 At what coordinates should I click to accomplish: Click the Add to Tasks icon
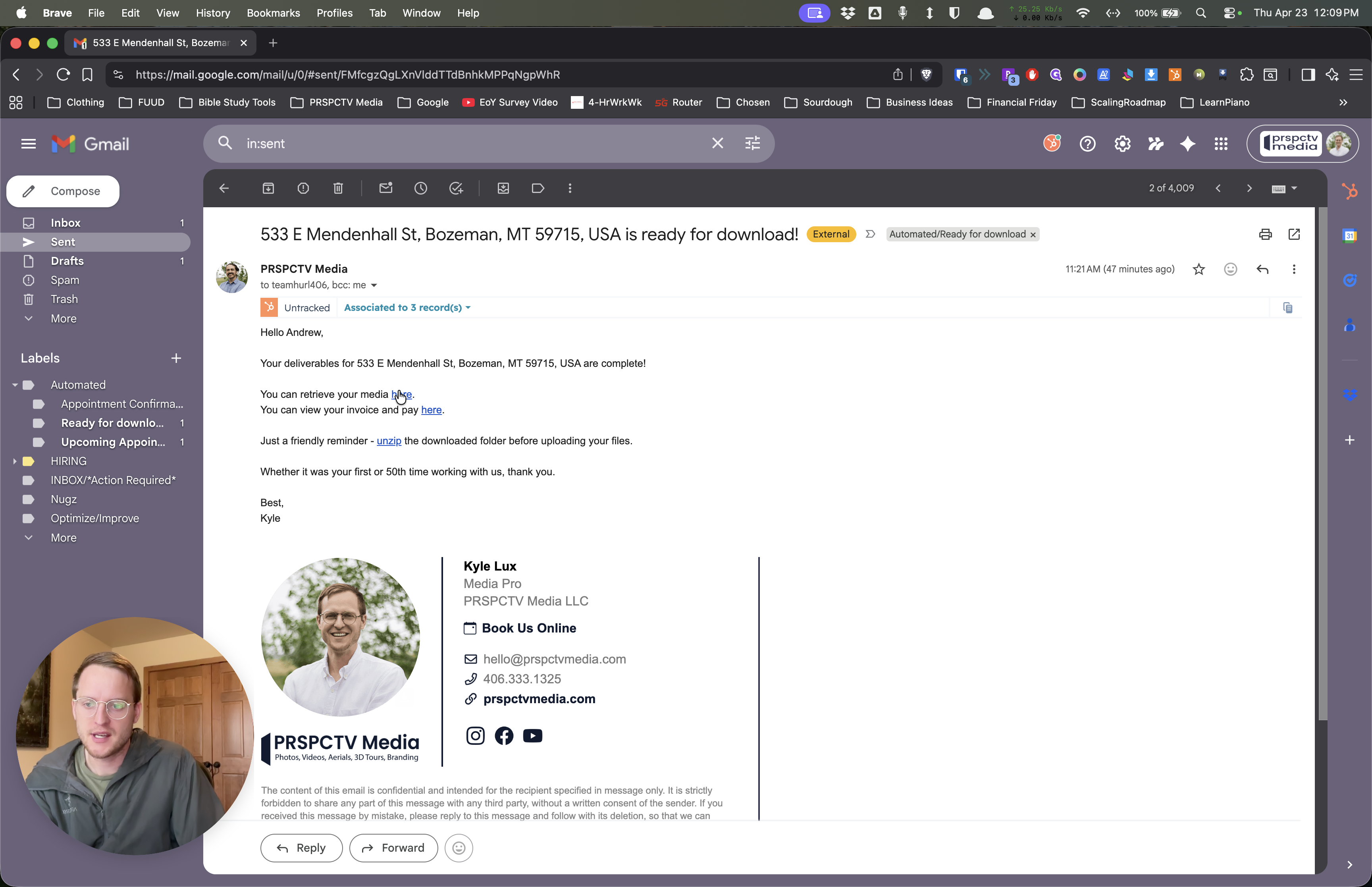456,188
